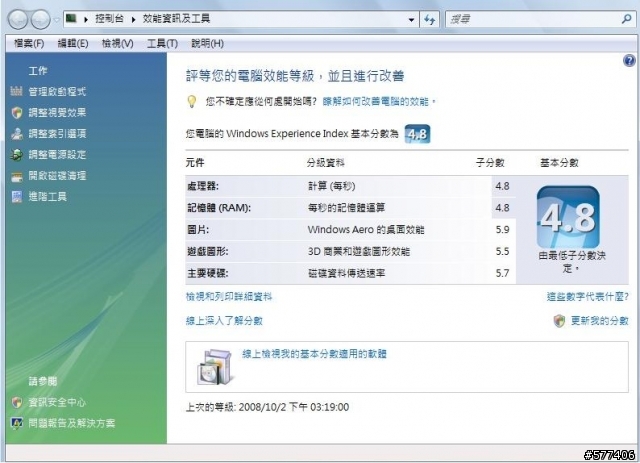Screen dimensions: 640x463
Task: Click the blue help question mark icon
Action: pyautogui.click(x=629, y=61)
